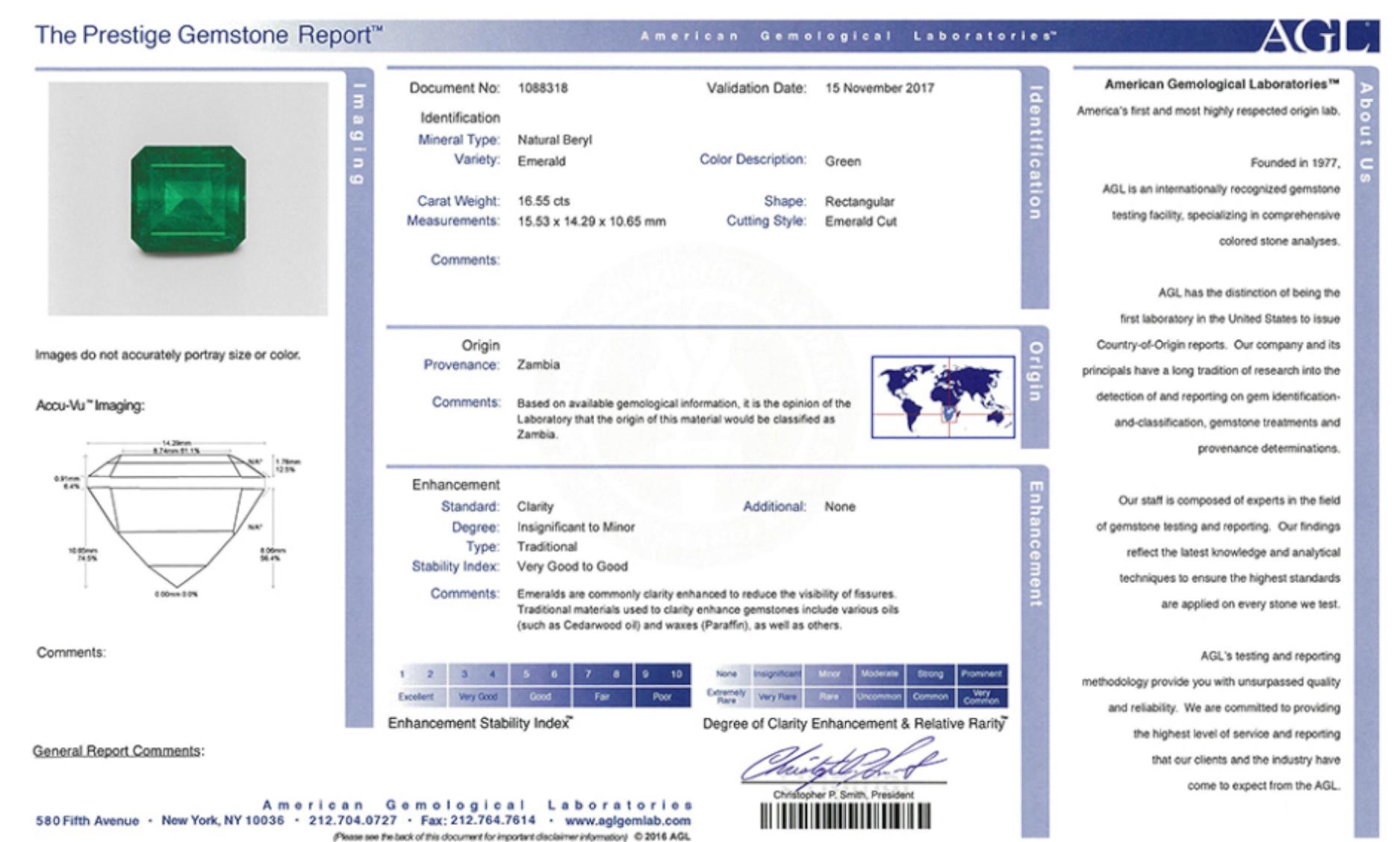Click the '3 4' stability scale cell
Screen dimensions: 1400x842
(x=479, y=674)
